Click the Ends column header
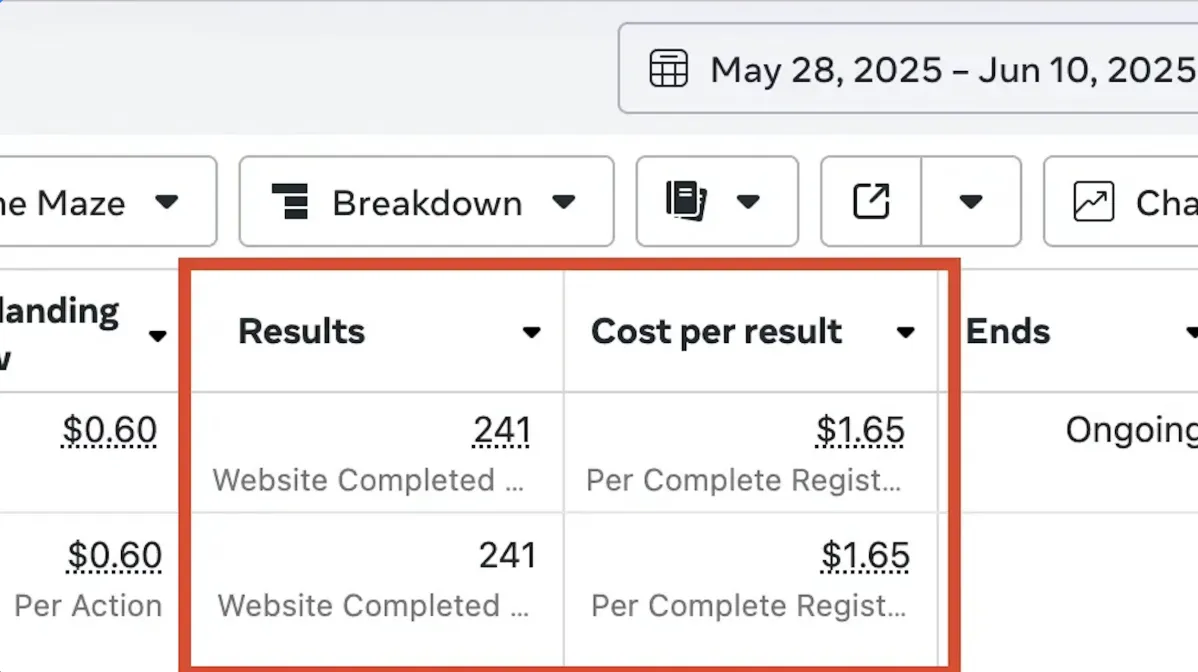The width and height of the screenshot is (1198, 672). point(1008,332)
